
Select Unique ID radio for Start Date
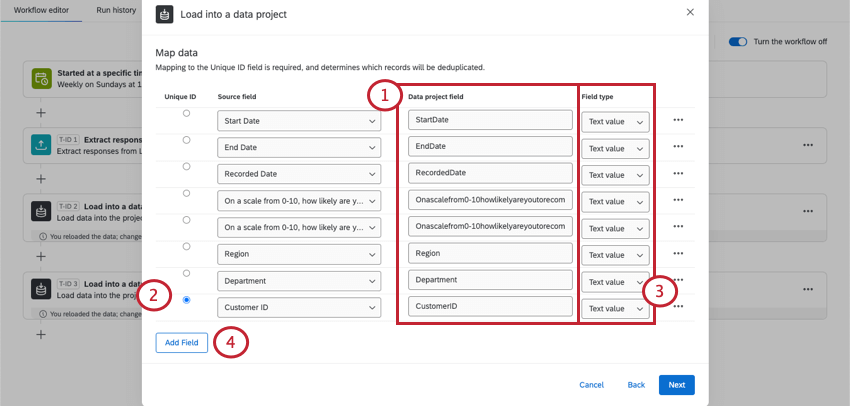pos(186,114)
